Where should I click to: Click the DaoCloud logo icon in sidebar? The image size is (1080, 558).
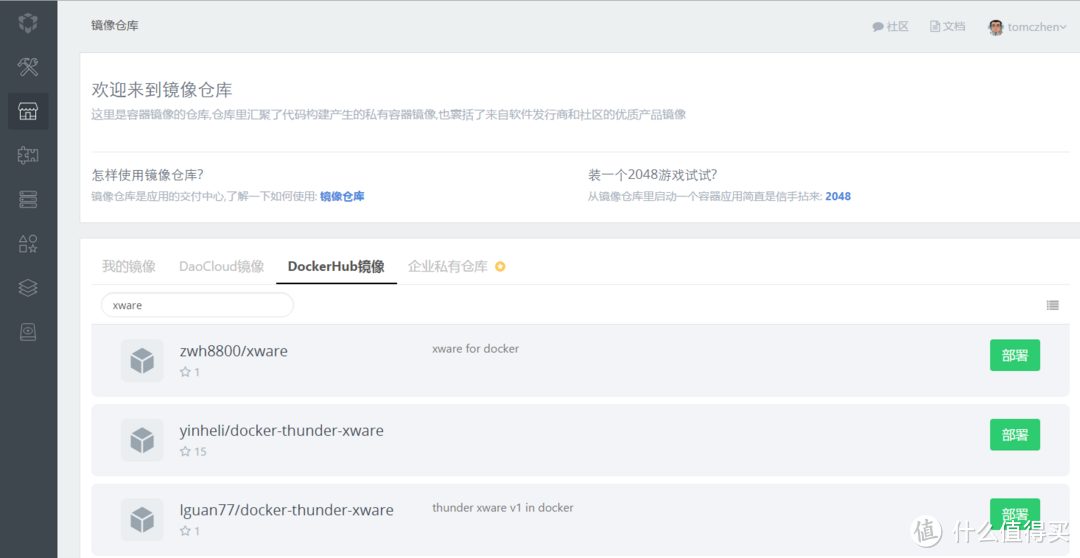28,23
